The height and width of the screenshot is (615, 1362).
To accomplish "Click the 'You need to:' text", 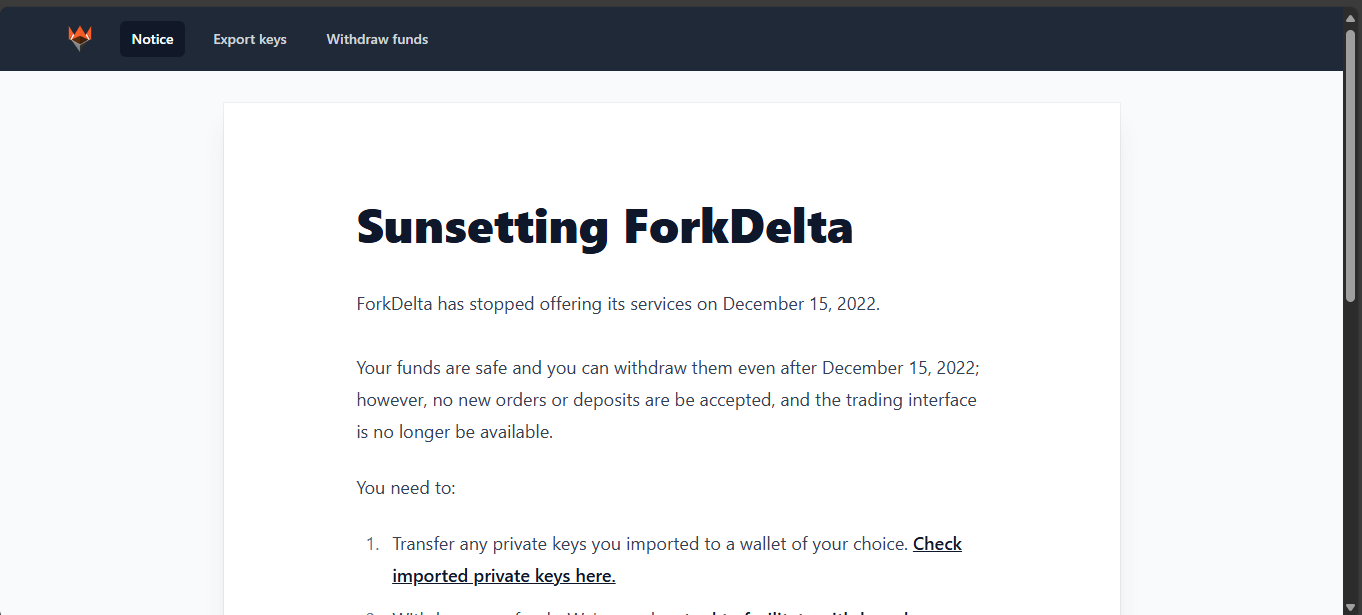I will pyautogui.click(x=405, y=488).
